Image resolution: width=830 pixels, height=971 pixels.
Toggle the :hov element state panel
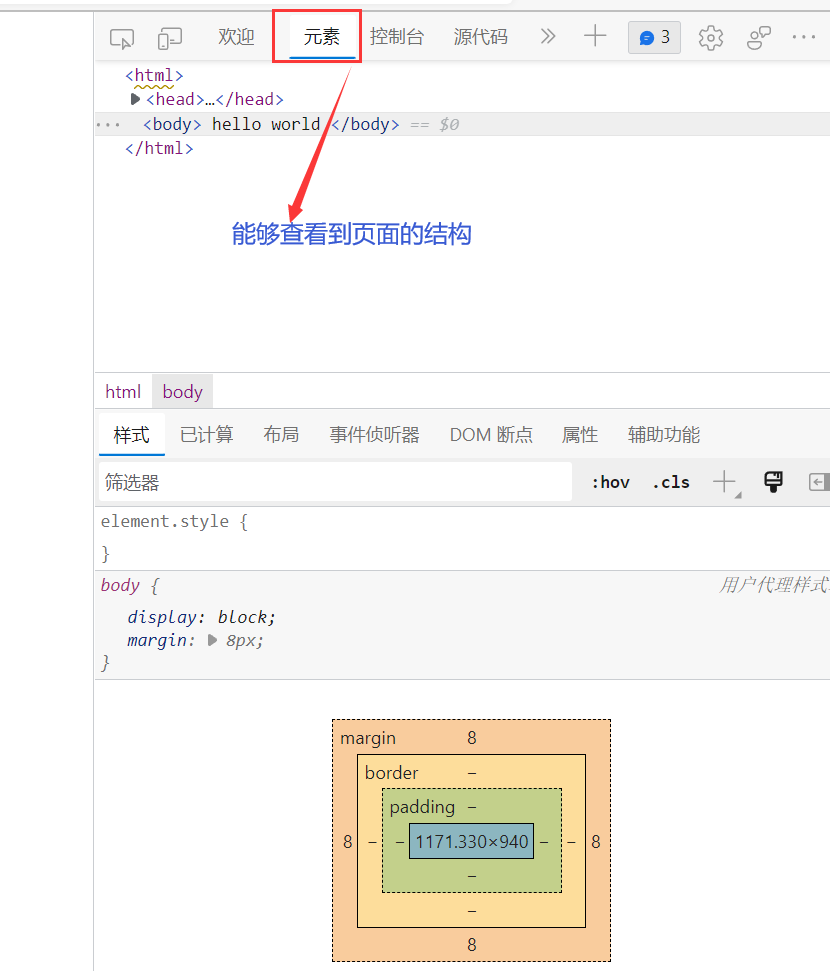pyautogui.click(x=610, y=482)
